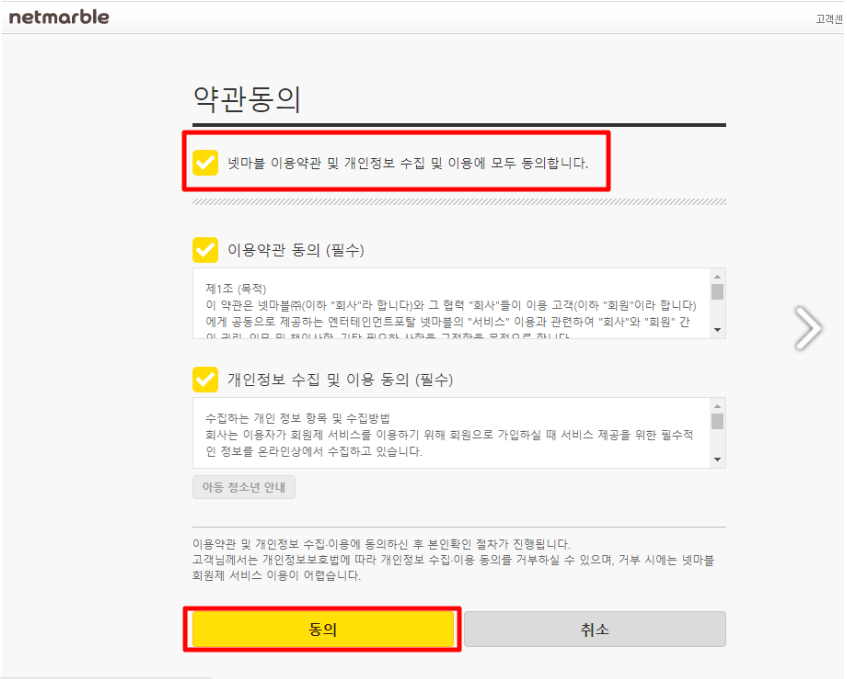Image resolution: width=847 pixels, height=679 pixels.
Task: Click the 약관동의 heading
Action: 247,99
